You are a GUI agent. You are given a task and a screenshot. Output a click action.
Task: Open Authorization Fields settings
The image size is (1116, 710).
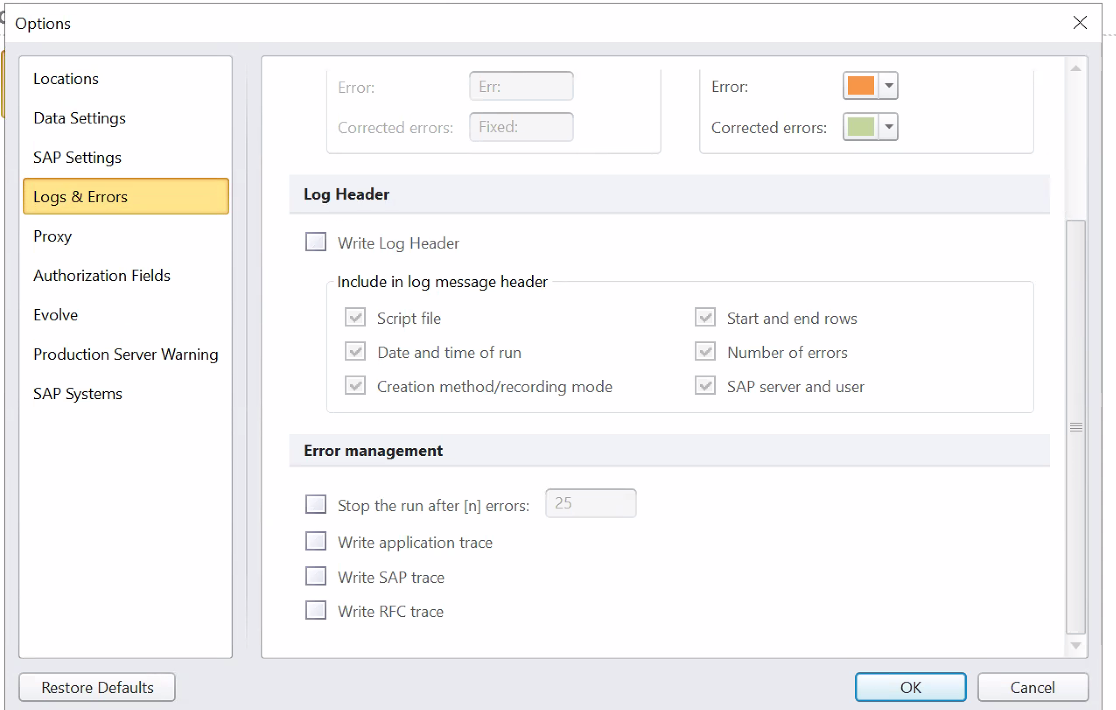click(102, 275)
